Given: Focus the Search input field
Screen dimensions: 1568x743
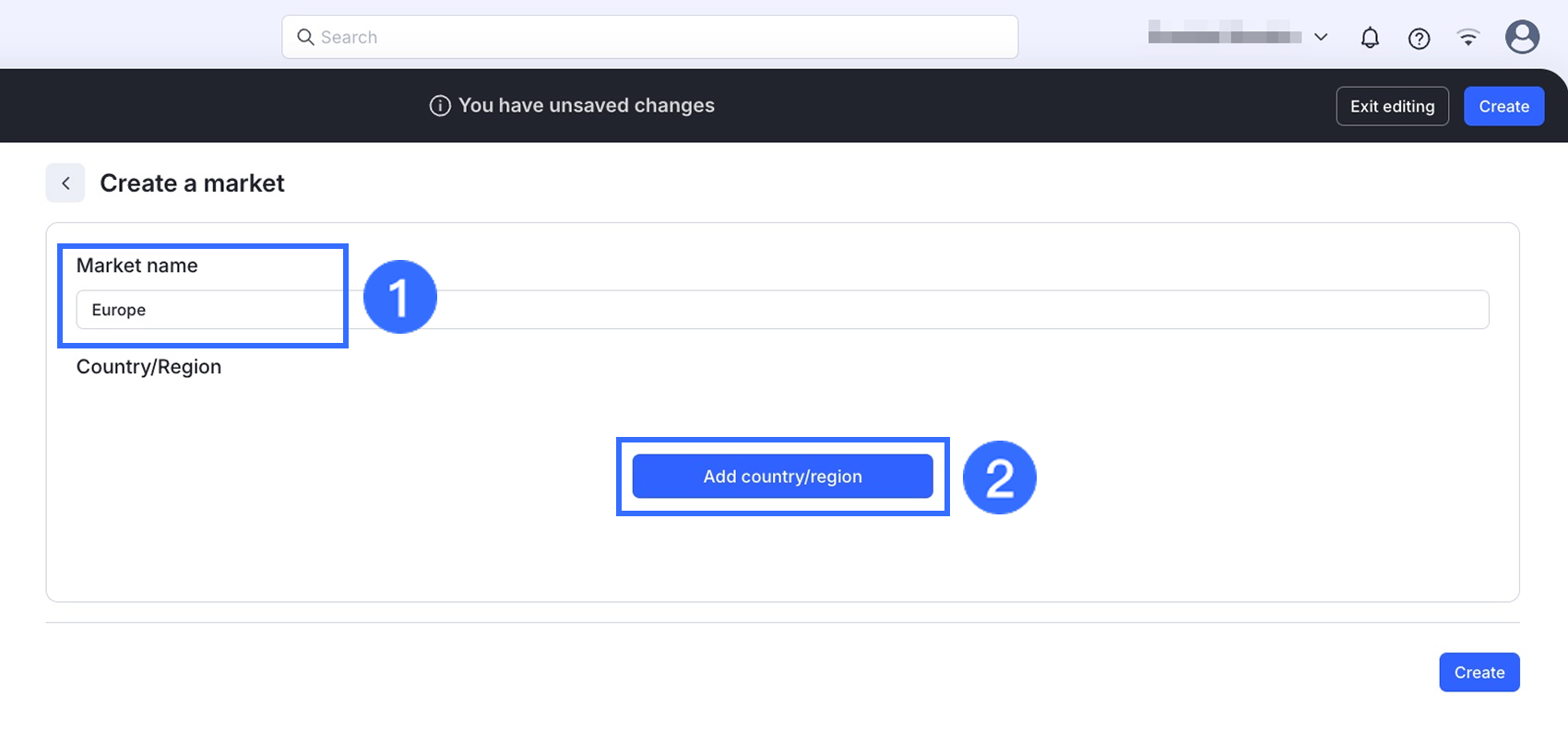Looking at the screenshot, I should click(x=664, y=37).
